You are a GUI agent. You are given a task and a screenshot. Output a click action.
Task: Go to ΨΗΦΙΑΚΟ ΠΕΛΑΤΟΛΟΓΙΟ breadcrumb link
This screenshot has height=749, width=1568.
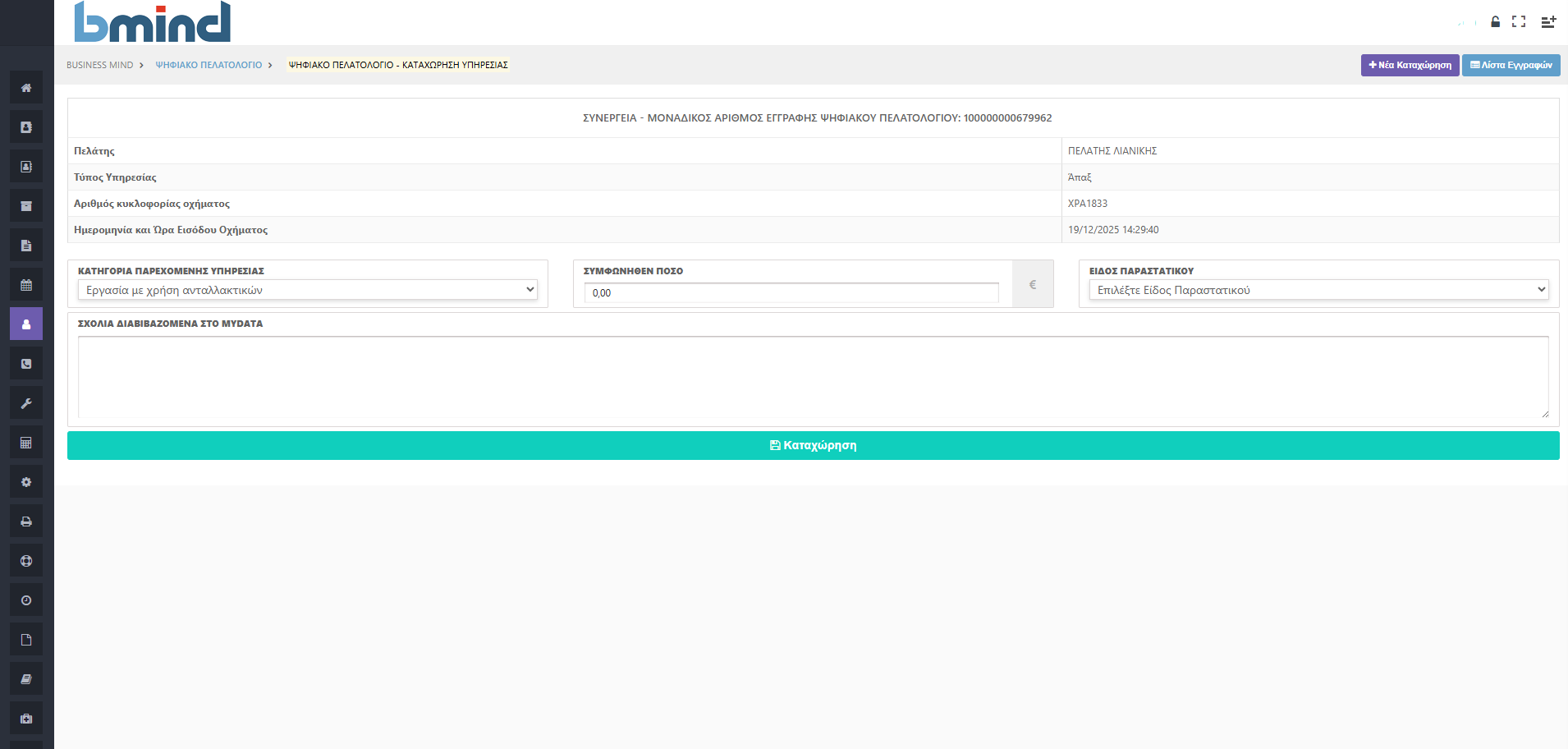pos(209,65)
